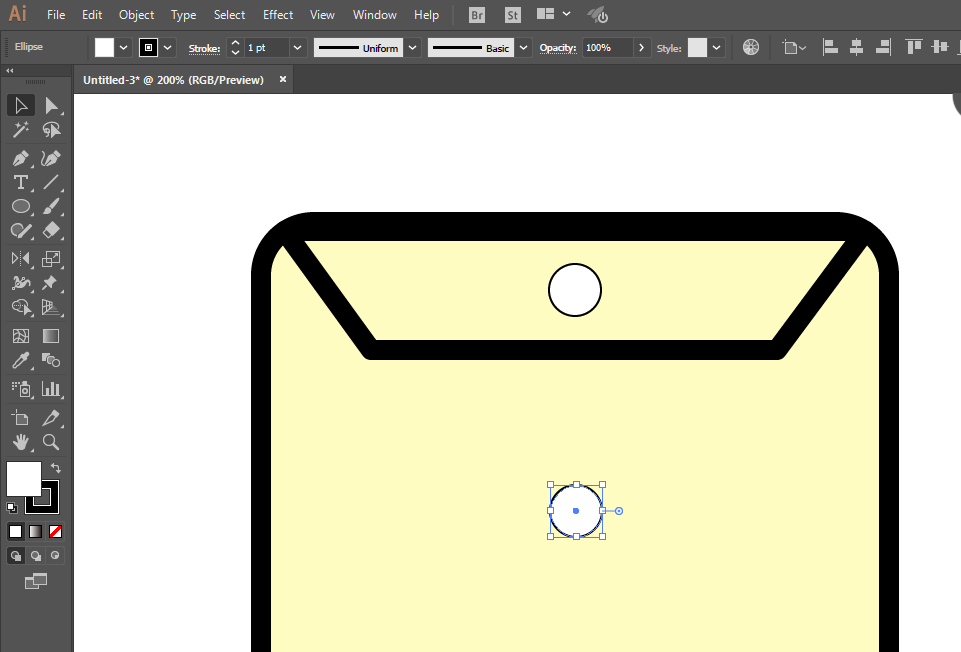961x652 pixels.
Task: Enable Draw Behind mode
Action: point(36,556)
